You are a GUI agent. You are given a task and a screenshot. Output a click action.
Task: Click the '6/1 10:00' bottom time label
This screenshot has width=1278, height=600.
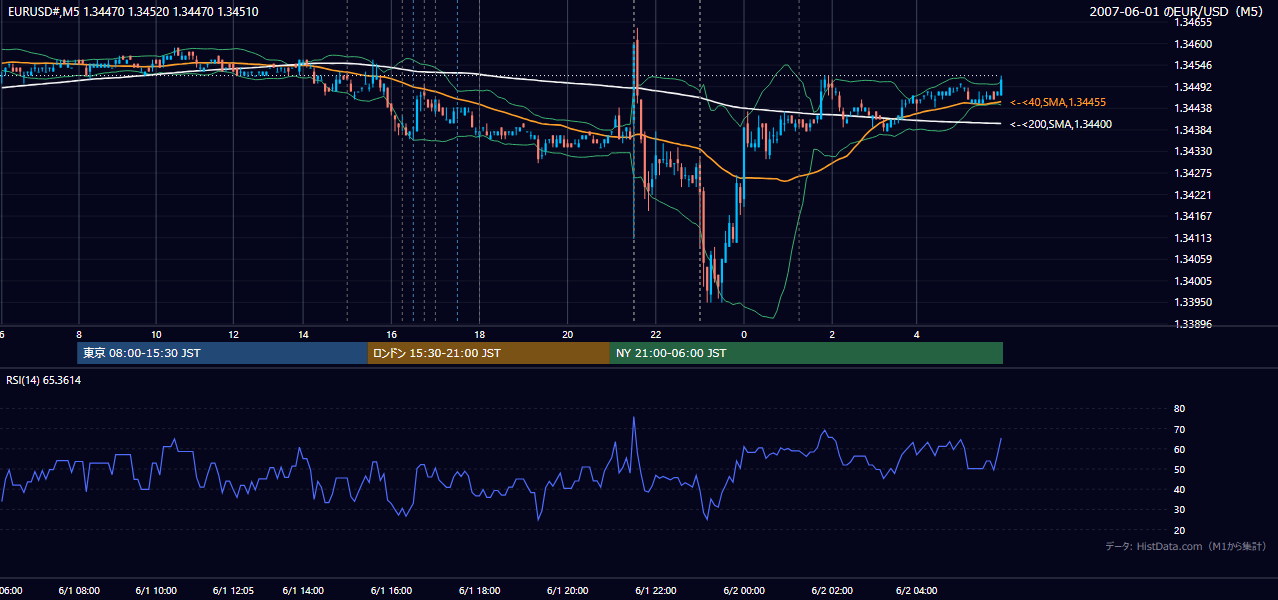point(156,591)
